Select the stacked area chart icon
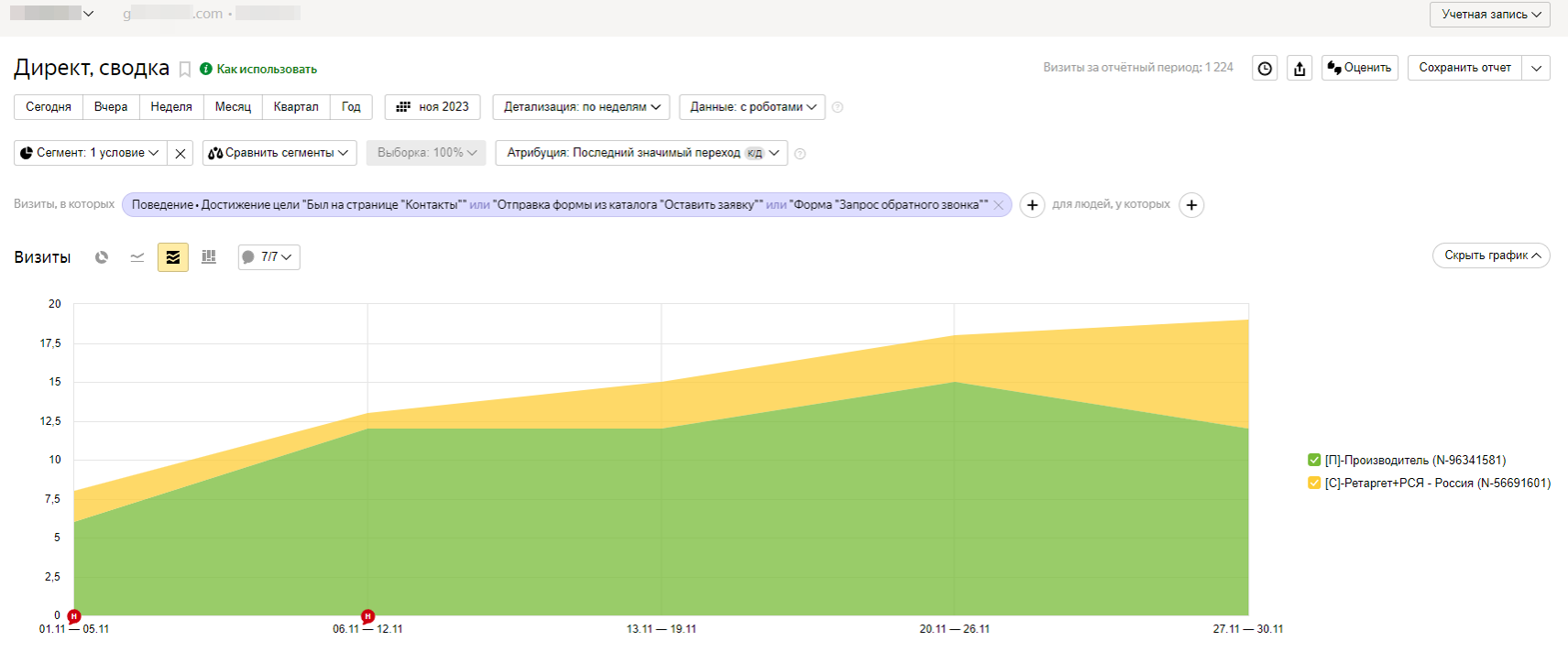Image resolution: width=1568 pixels, height=663 pixels. click(173, 257)
